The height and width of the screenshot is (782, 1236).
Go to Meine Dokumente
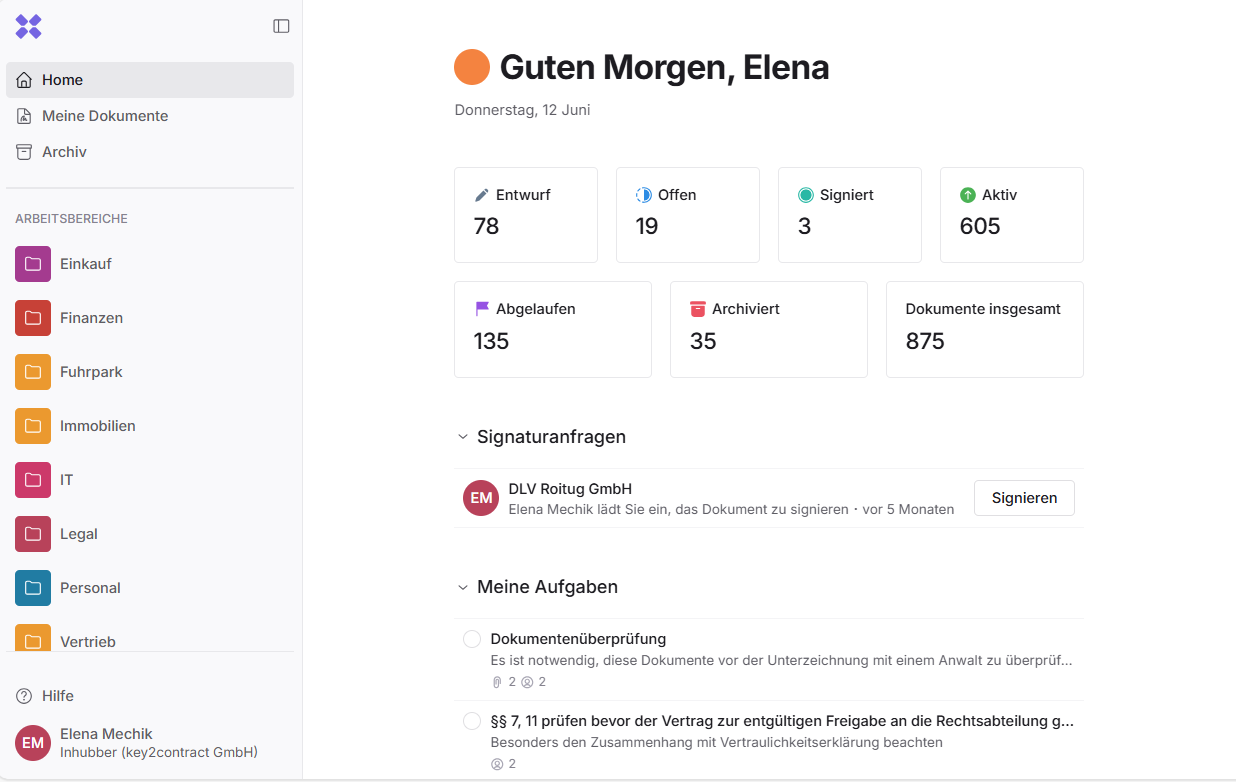tap(104, 116)
